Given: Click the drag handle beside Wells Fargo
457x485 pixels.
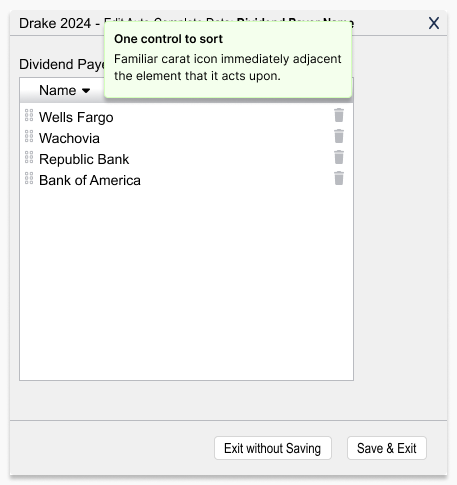Looking at the screenshot, I should (29, 115).
